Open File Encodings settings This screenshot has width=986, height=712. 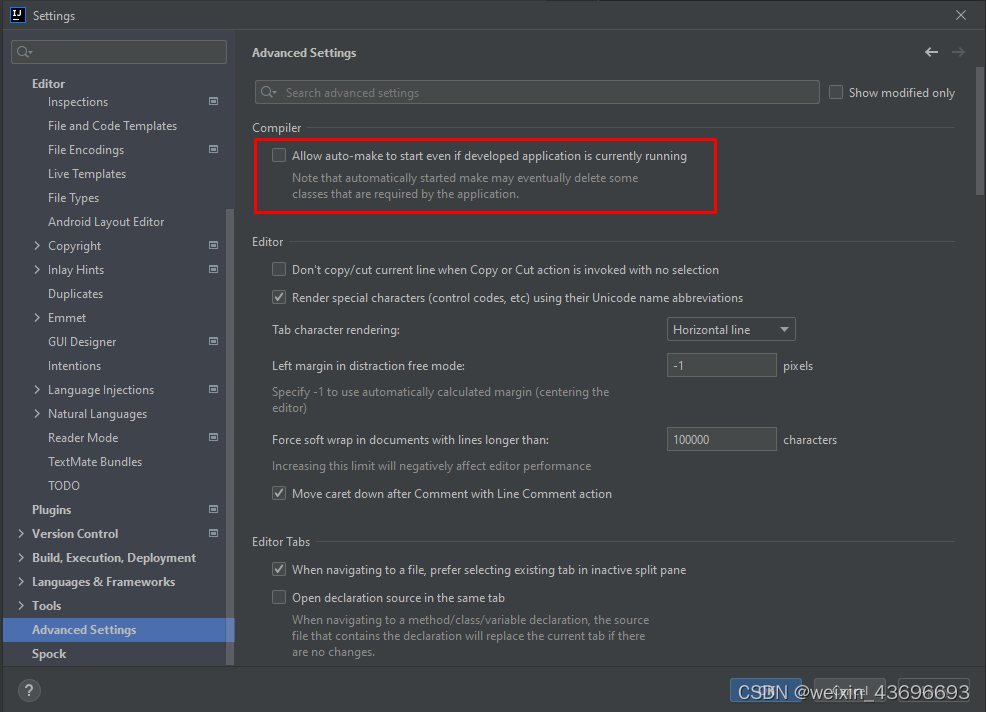[86, 150]
